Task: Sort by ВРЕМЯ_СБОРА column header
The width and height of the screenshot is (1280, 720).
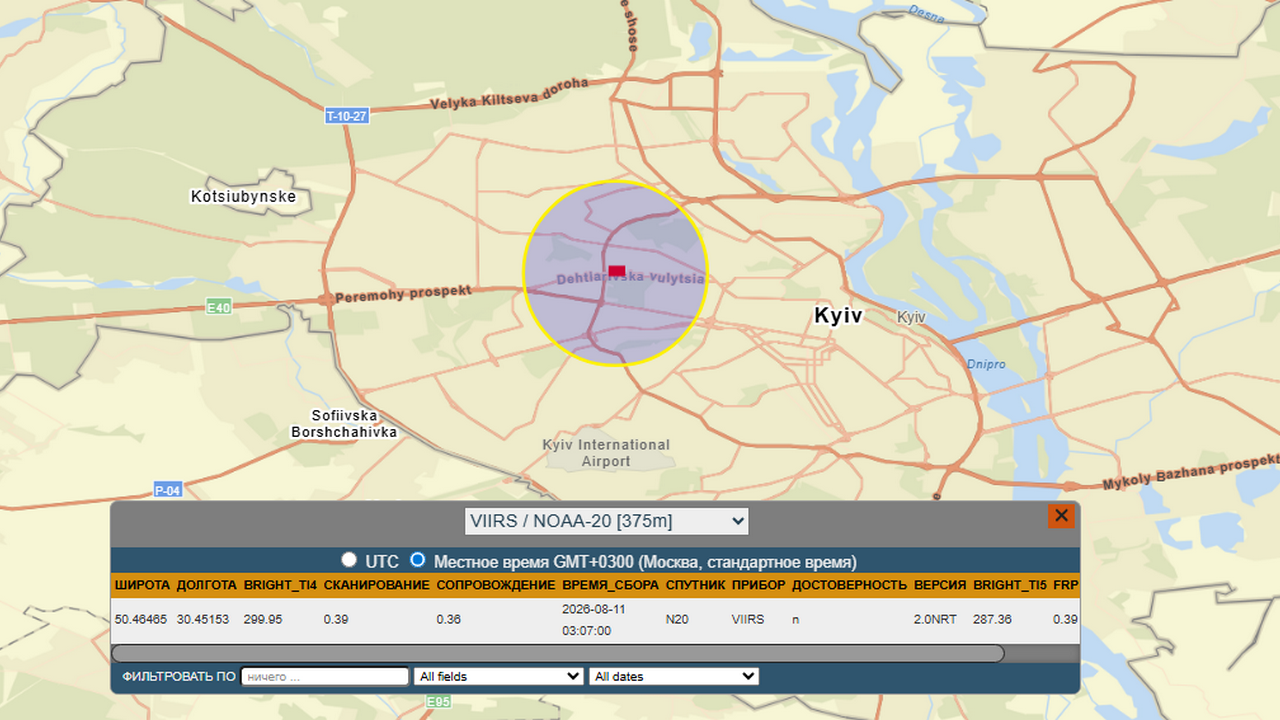Action: (x=610, y=585)
